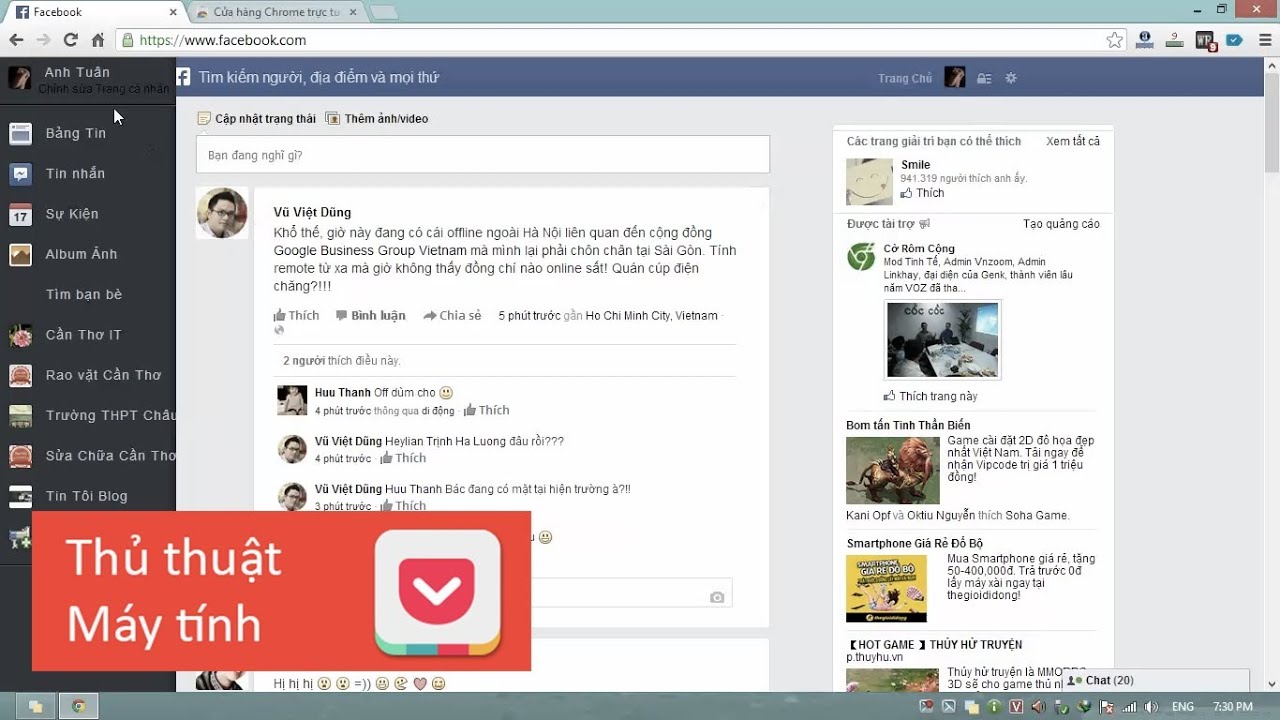Switch to the Cửa hàng Chrome trực tuyến tab
1280x720 pixels.
(x=275, y=12)
